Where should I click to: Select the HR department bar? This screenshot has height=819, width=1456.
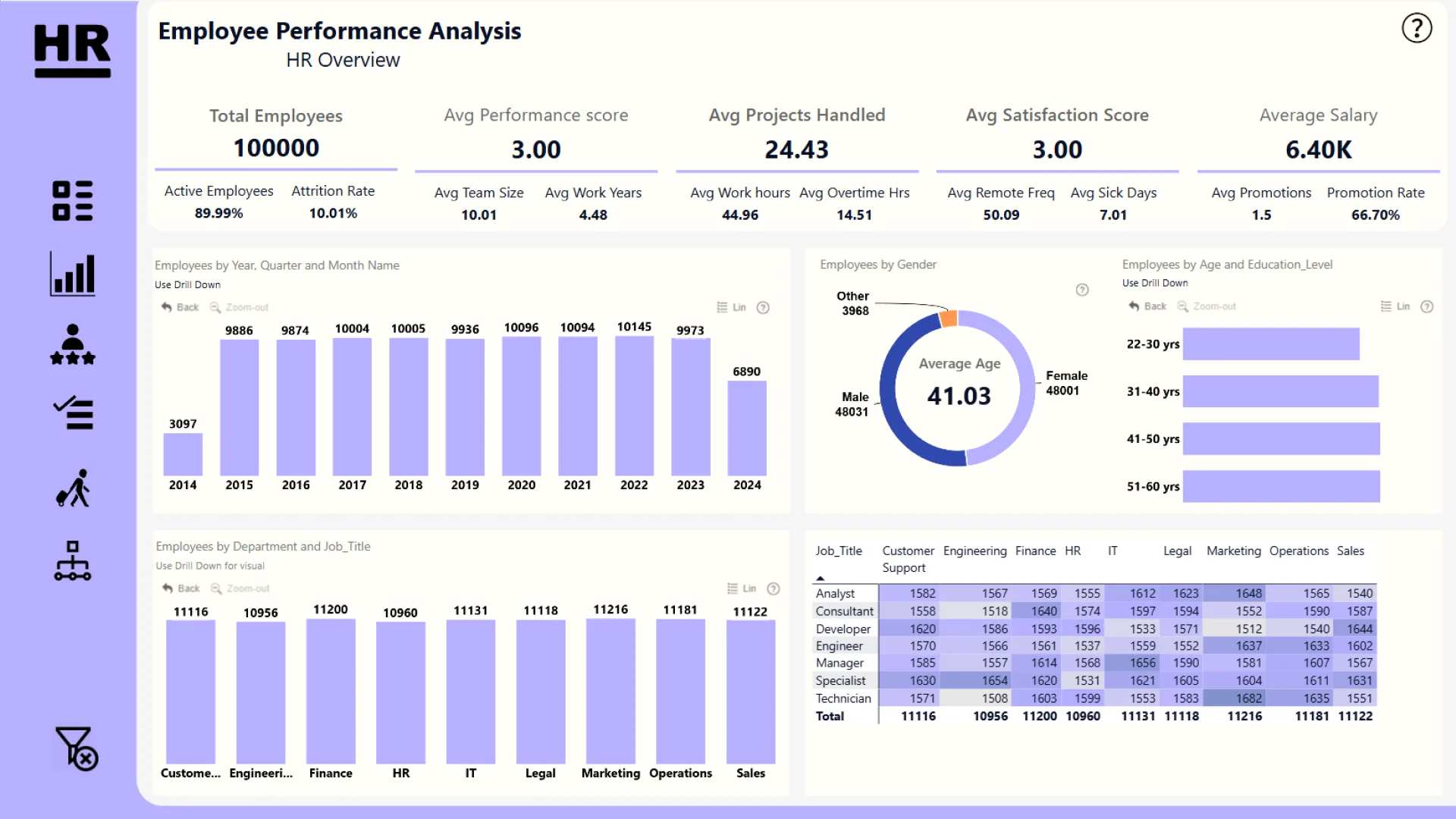[400, 692]
